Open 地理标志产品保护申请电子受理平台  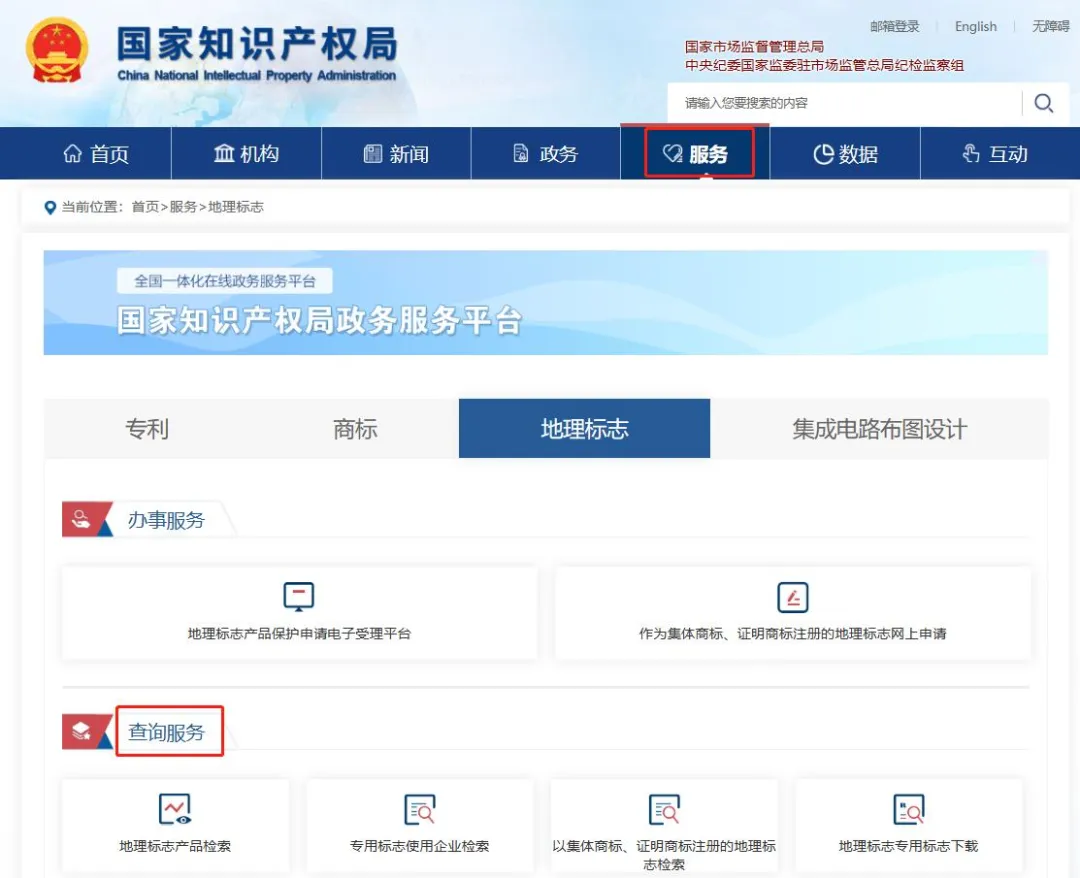[x=299, y=613]
